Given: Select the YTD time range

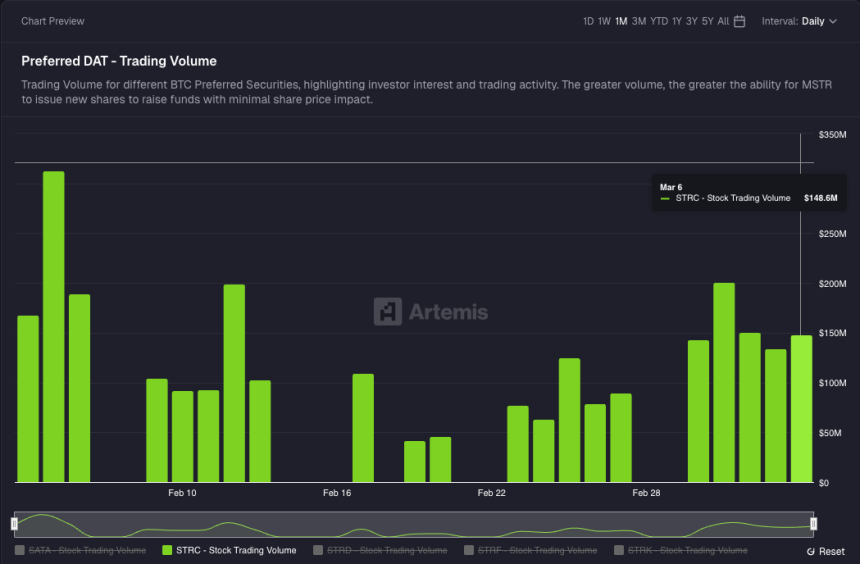Looking at the screenshot, I should tap(659, 21).
